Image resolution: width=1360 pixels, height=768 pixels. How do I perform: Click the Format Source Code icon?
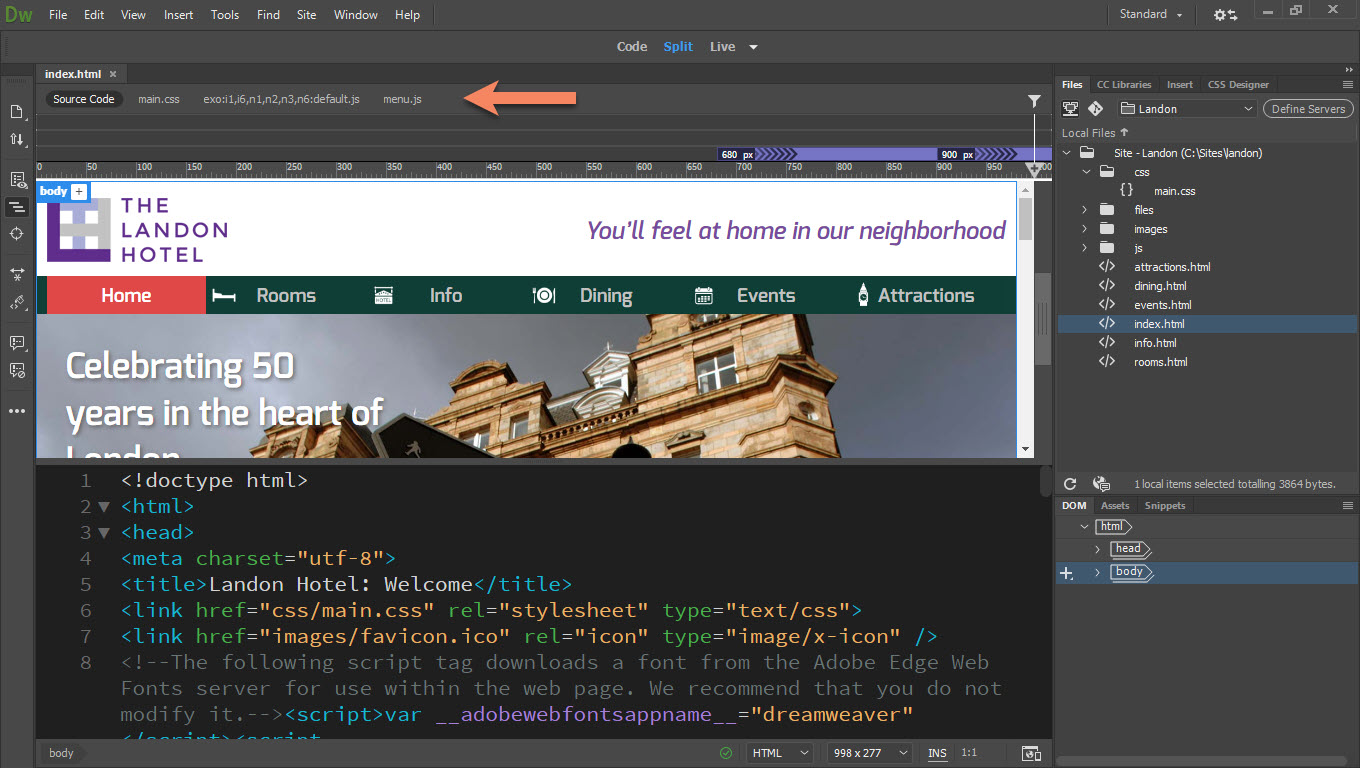click(x=17, y=301)
